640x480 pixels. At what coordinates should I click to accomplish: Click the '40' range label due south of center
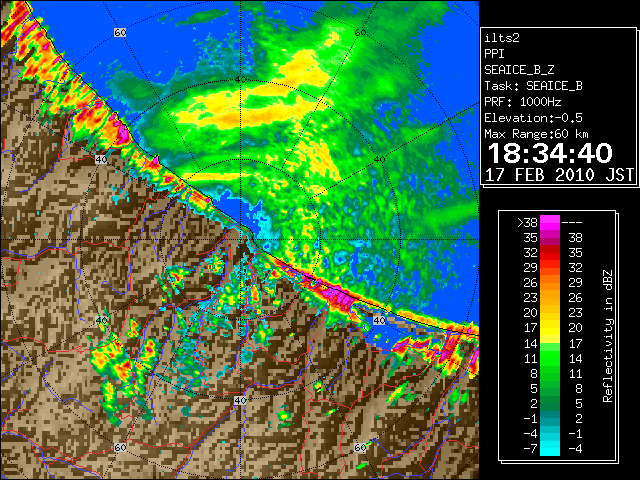pos(240,400)
